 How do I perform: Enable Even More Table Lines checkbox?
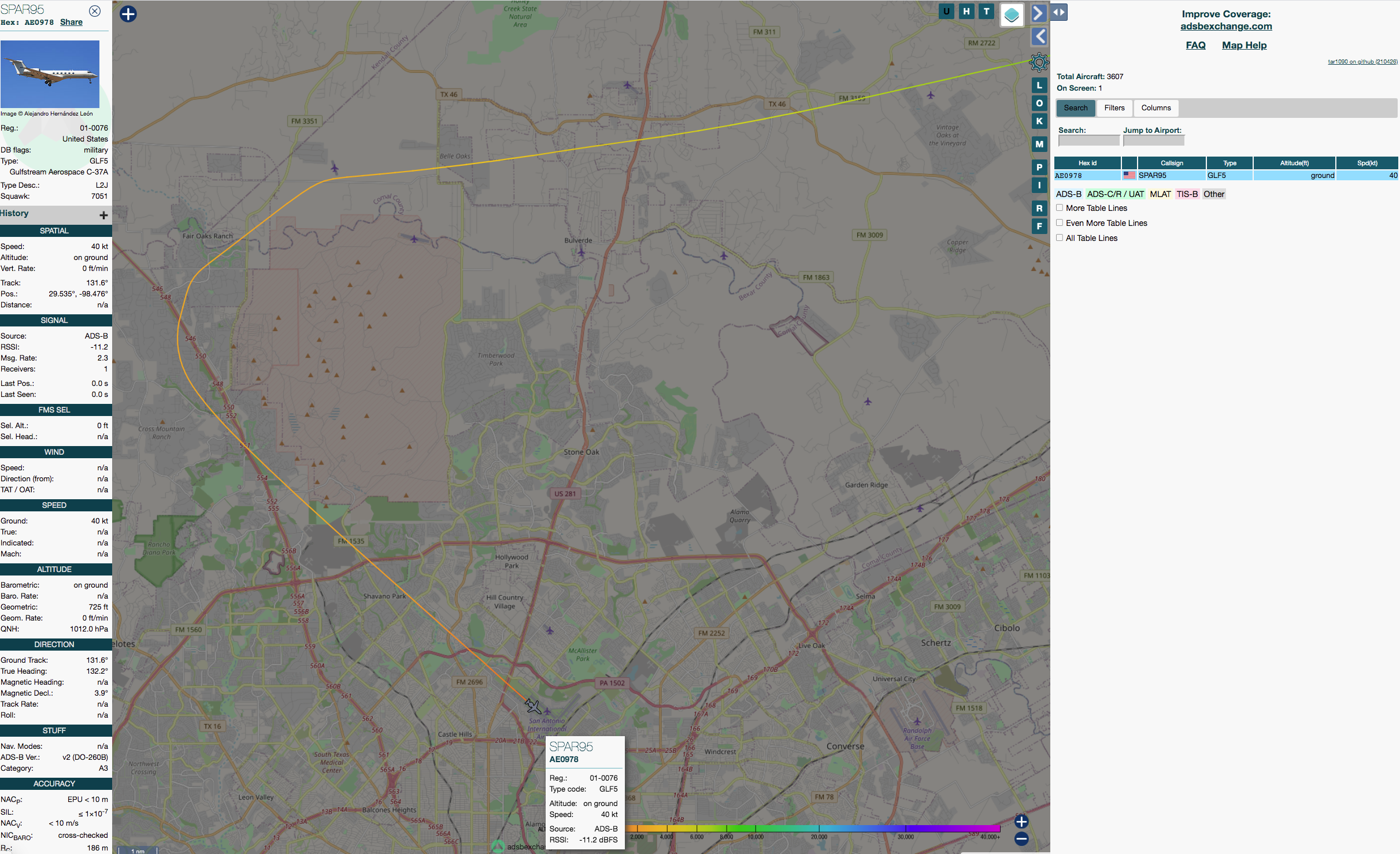point(1060,223)
